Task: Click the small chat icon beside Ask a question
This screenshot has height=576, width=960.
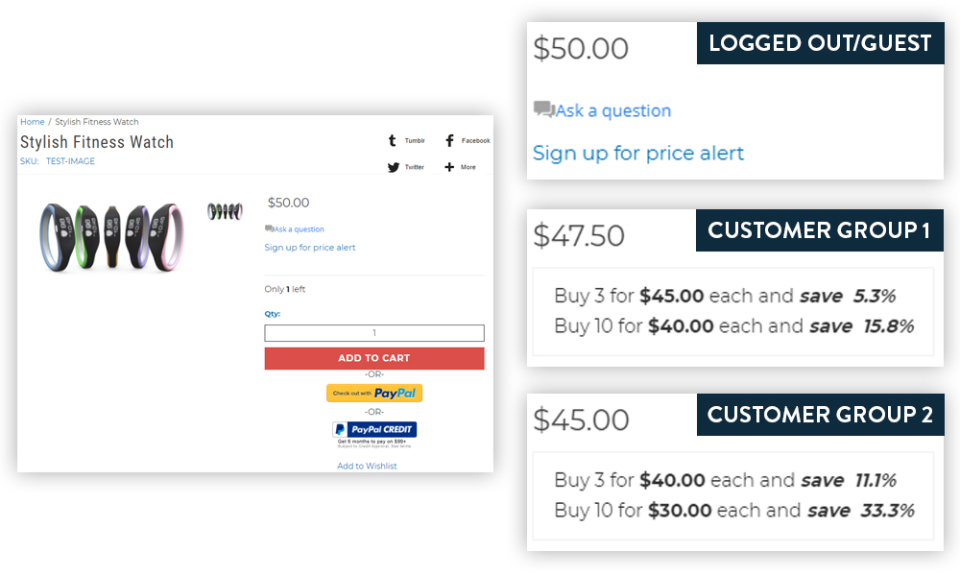Action: pyautogui.click(x=269, y=228)
